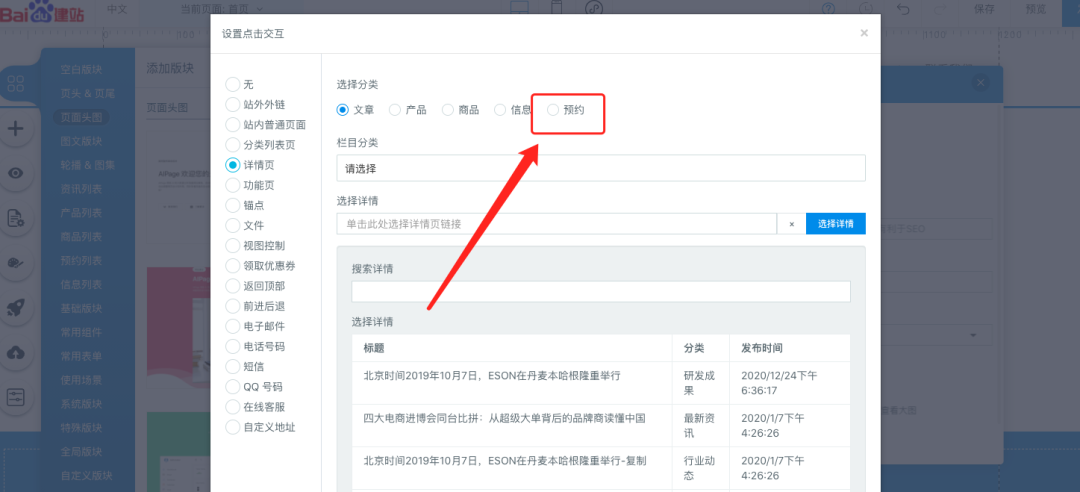Open the palette theme icon in sidebar

click(15, 263)
